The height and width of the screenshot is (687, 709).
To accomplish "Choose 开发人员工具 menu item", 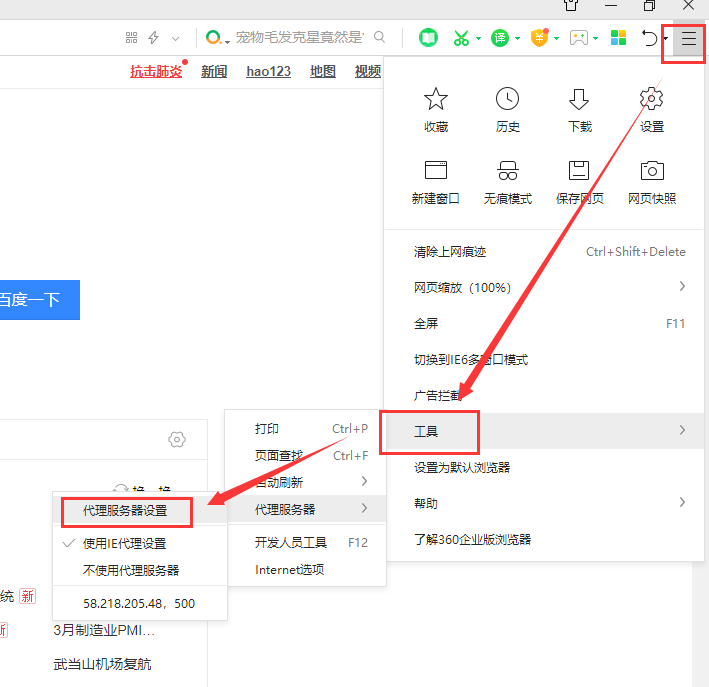I will pos(307,542).
